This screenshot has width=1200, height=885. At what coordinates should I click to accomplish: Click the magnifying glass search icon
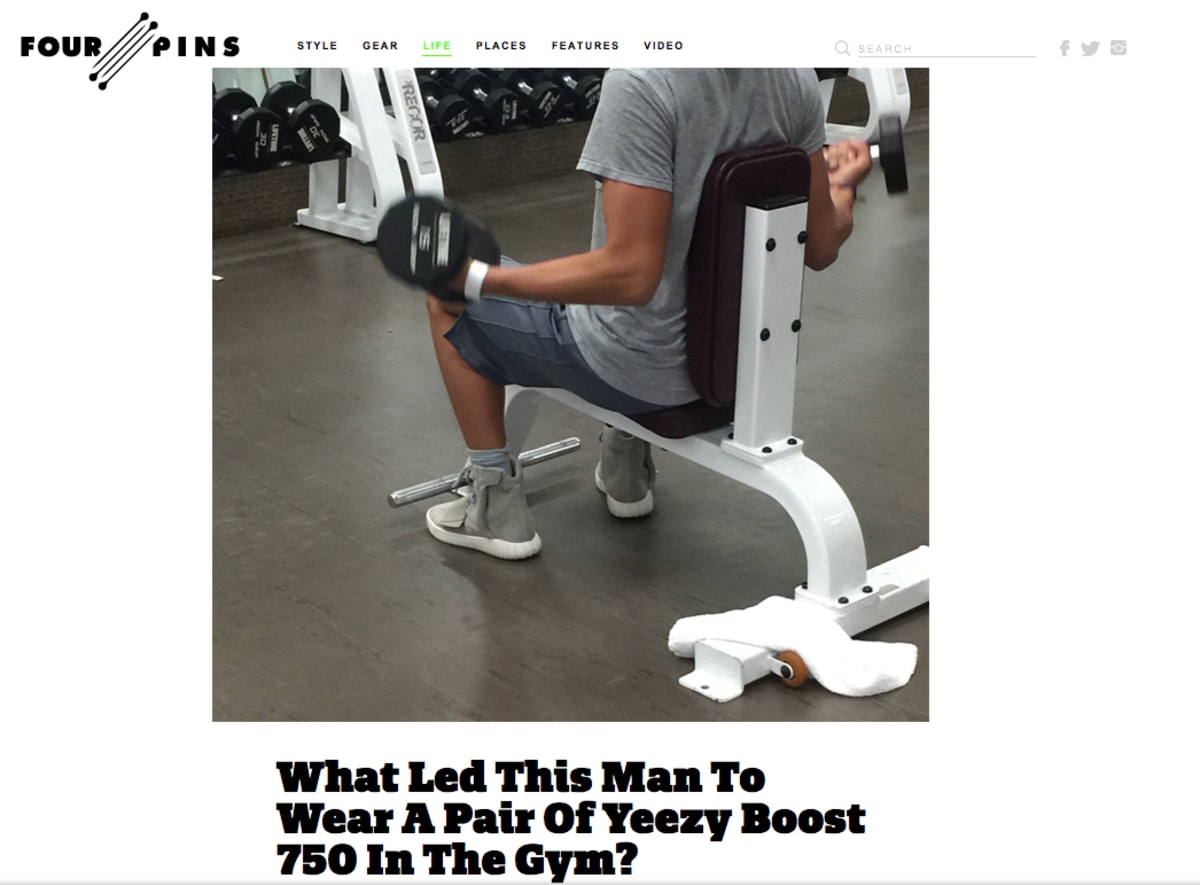tap(842, 48)
